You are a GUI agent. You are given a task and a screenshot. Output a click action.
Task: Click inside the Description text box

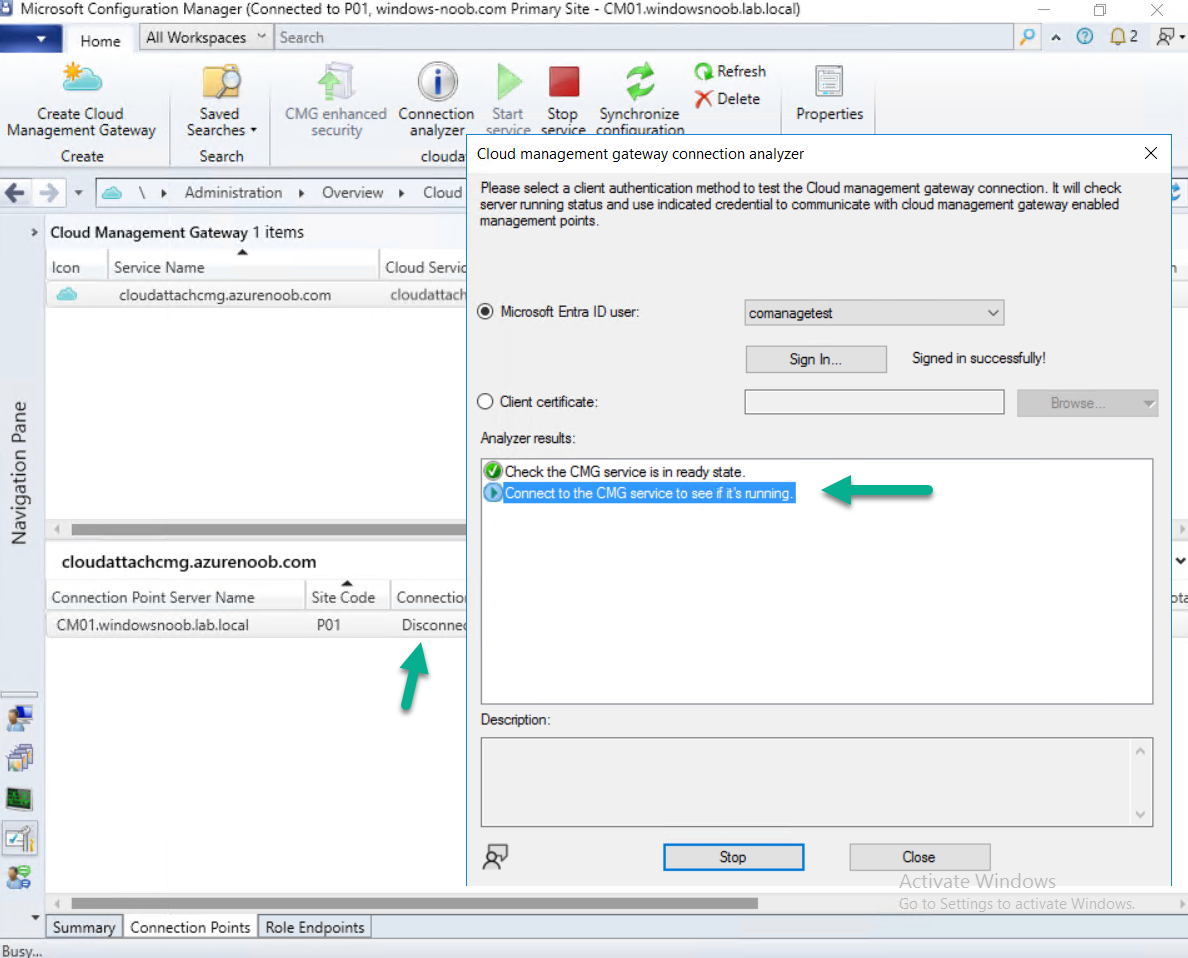tap(808, 782)
